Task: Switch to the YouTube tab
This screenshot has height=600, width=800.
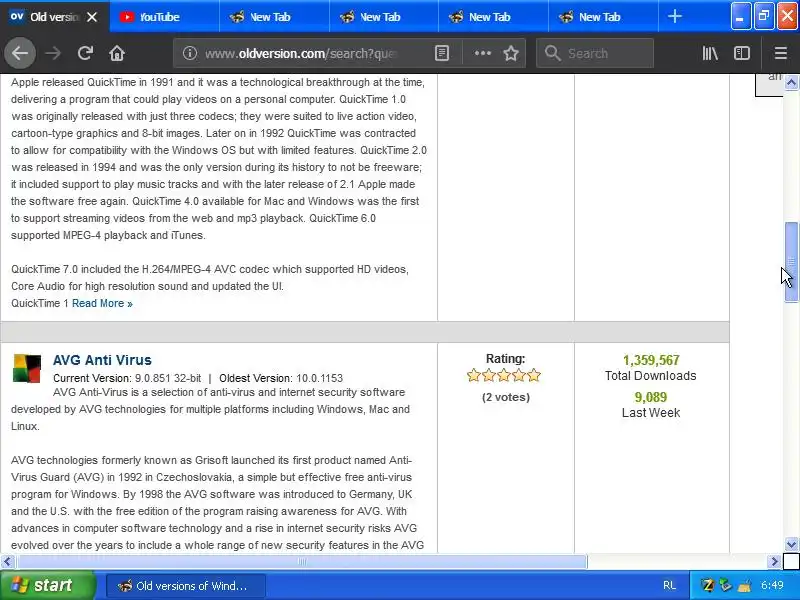Action: coord(164,17)
